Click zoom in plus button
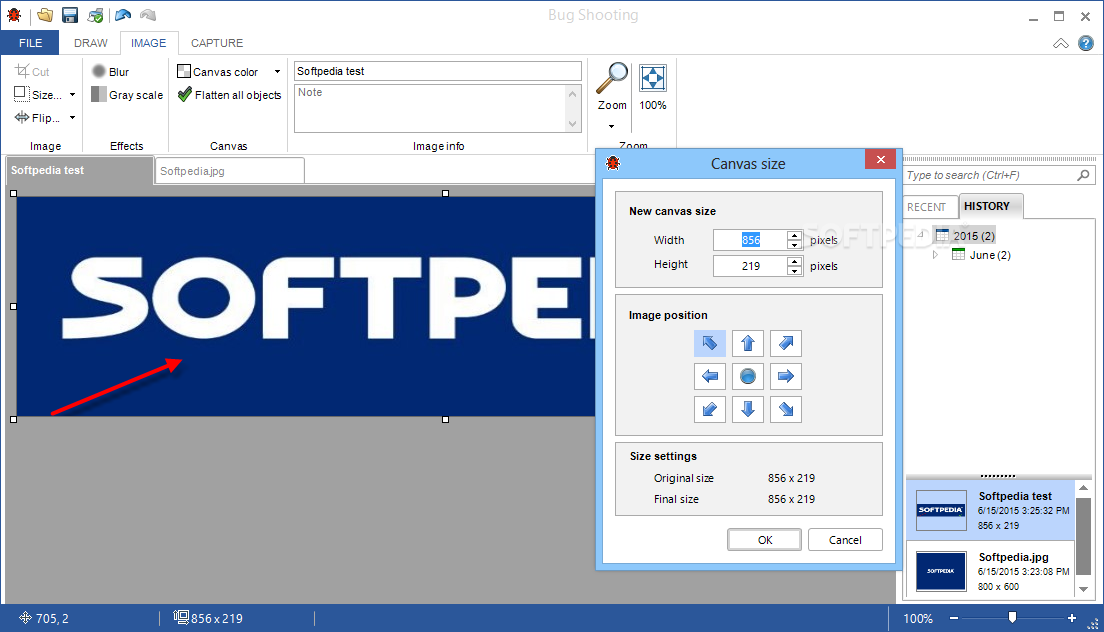 [1072, 618]
